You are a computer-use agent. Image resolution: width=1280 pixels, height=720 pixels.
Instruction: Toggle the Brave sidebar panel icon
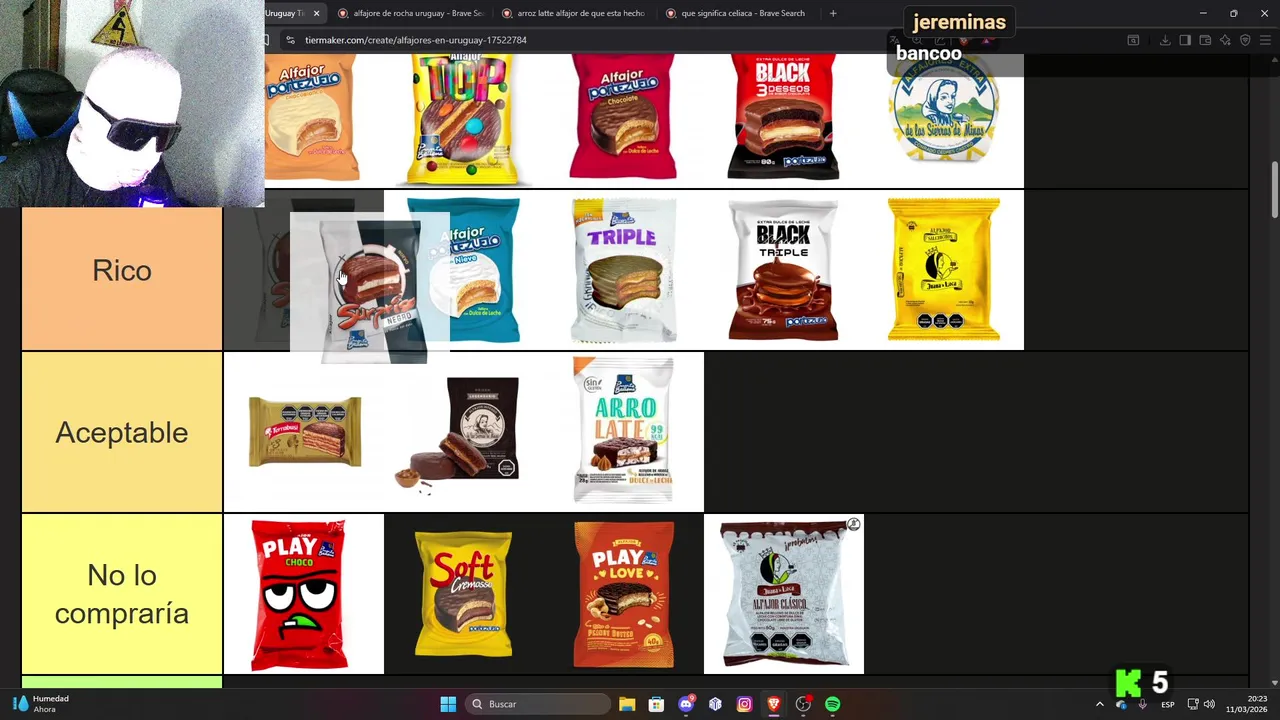click(x=1185, y=40)
